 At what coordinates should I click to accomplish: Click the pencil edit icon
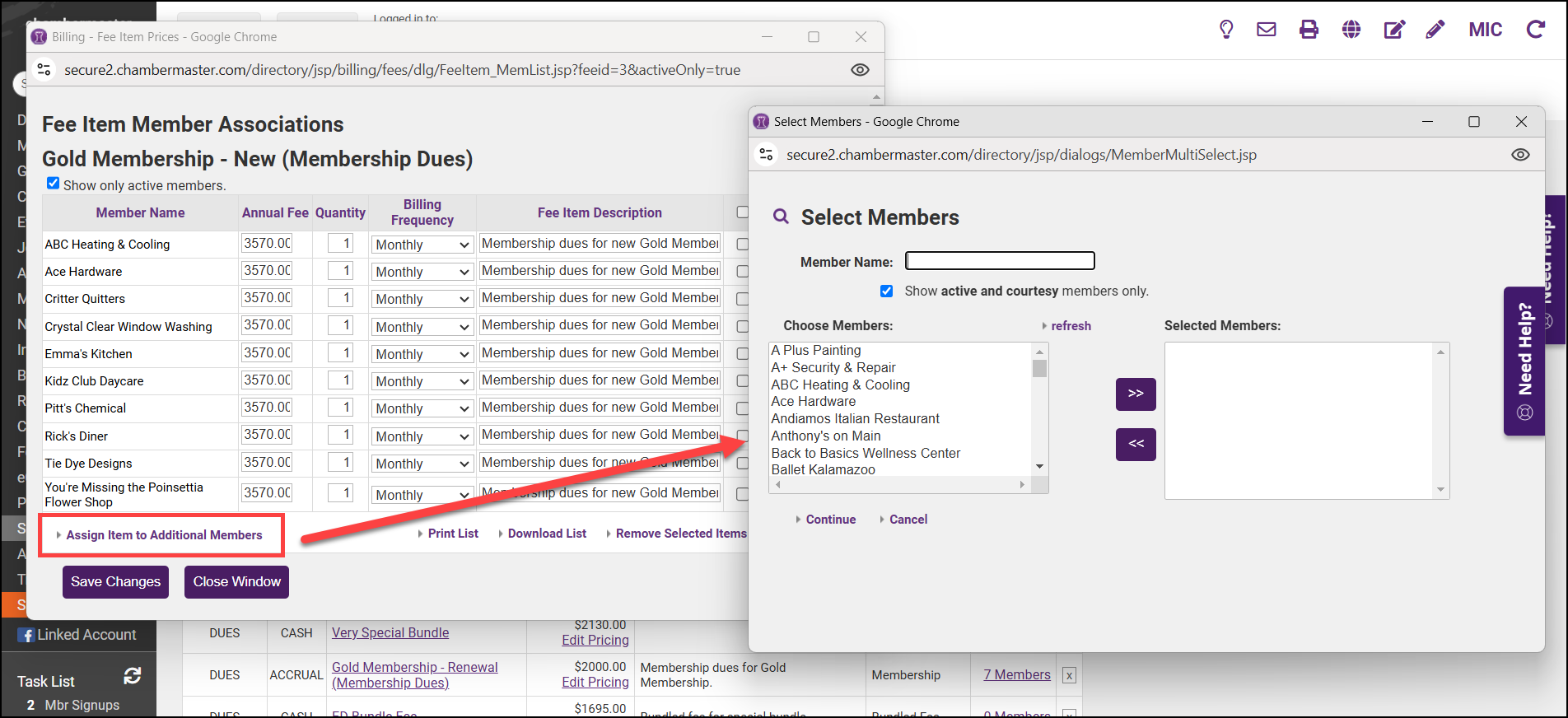pyautogui.click(x=1435, y=30)
